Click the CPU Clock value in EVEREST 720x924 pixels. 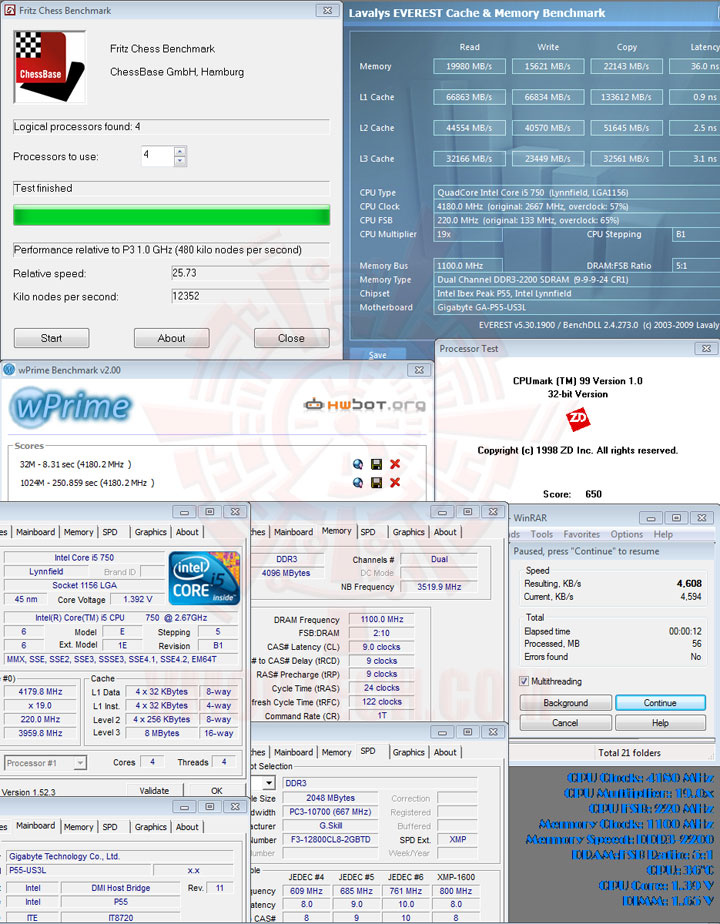pyautogui.click(x=576, y=206)
